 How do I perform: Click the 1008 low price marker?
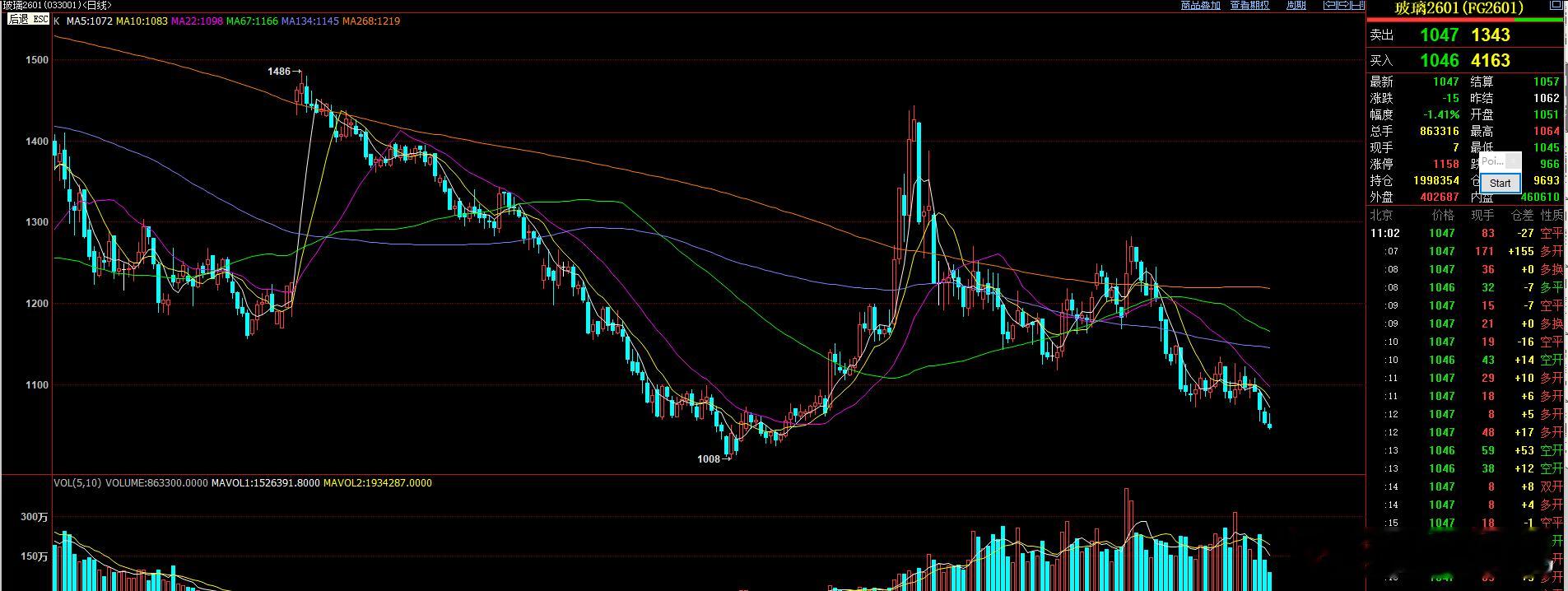714,459
